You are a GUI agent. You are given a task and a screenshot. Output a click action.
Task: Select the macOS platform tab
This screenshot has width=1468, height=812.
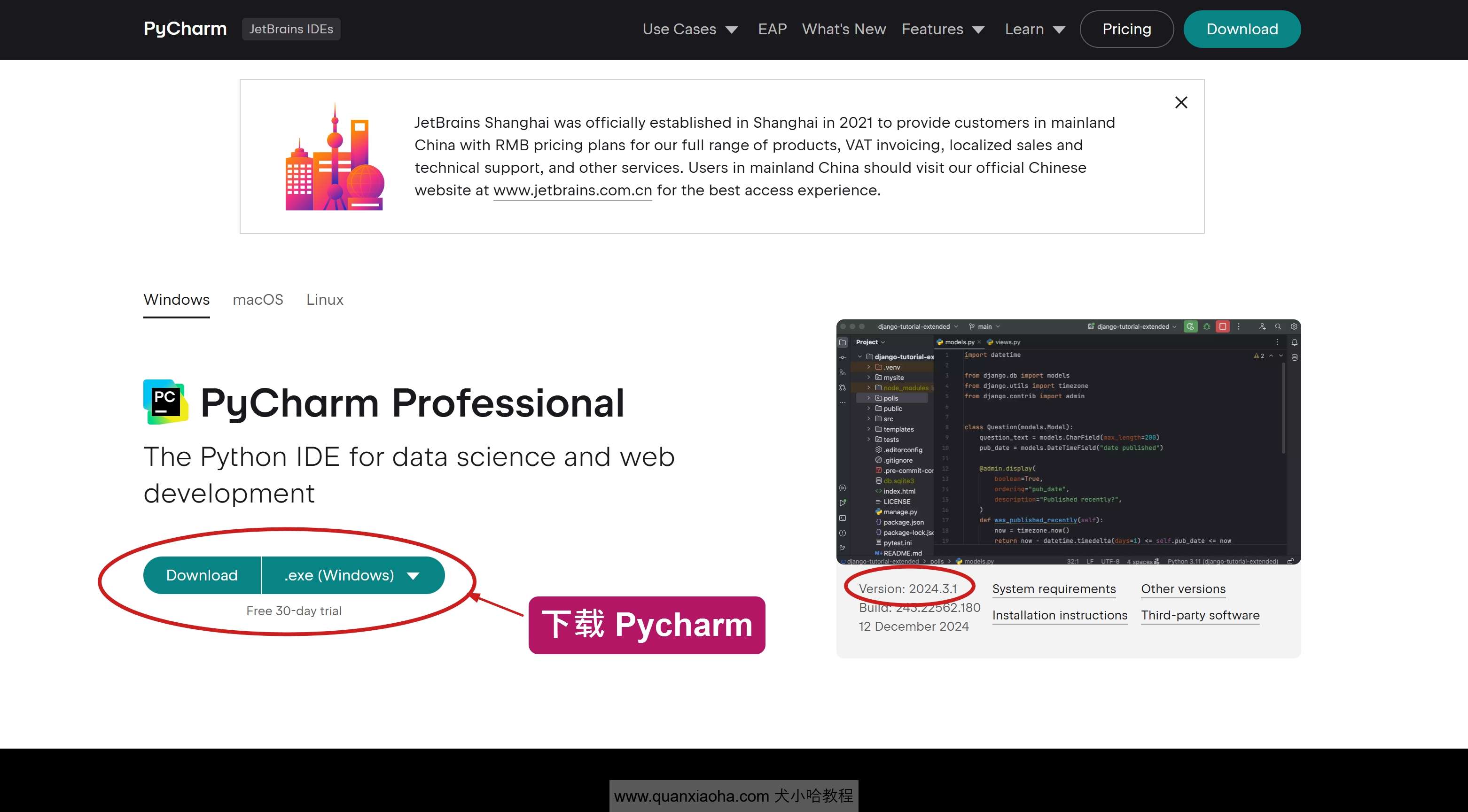coord(258,299)
